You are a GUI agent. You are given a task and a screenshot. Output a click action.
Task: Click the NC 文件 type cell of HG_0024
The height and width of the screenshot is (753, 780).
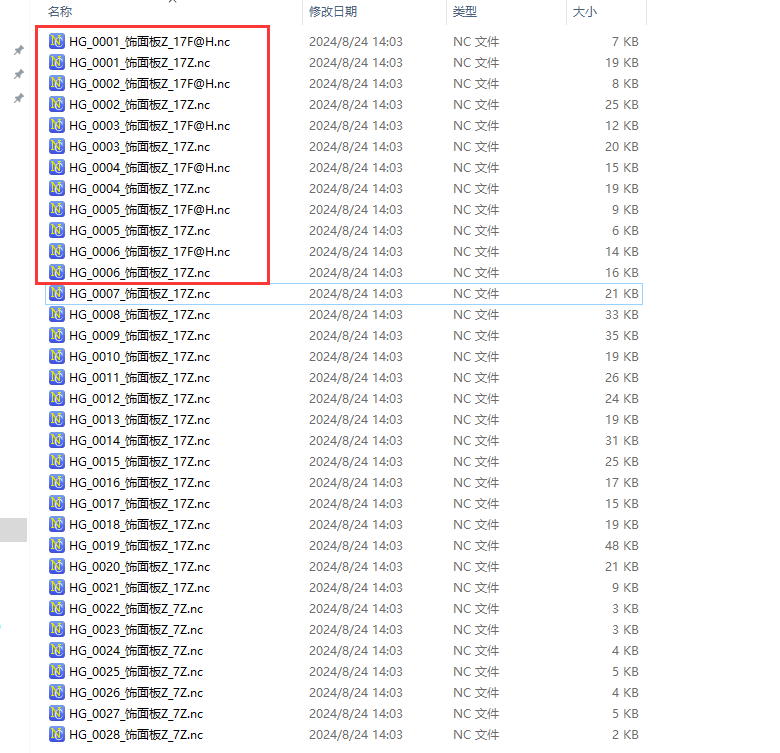[x=476, y=651]
